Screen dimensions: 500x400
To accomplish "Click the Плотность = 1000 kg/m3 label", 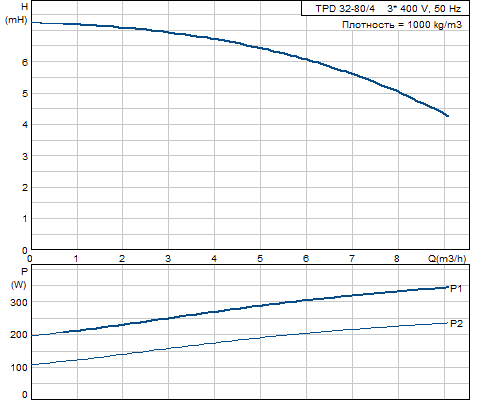I will click(402, 25).
